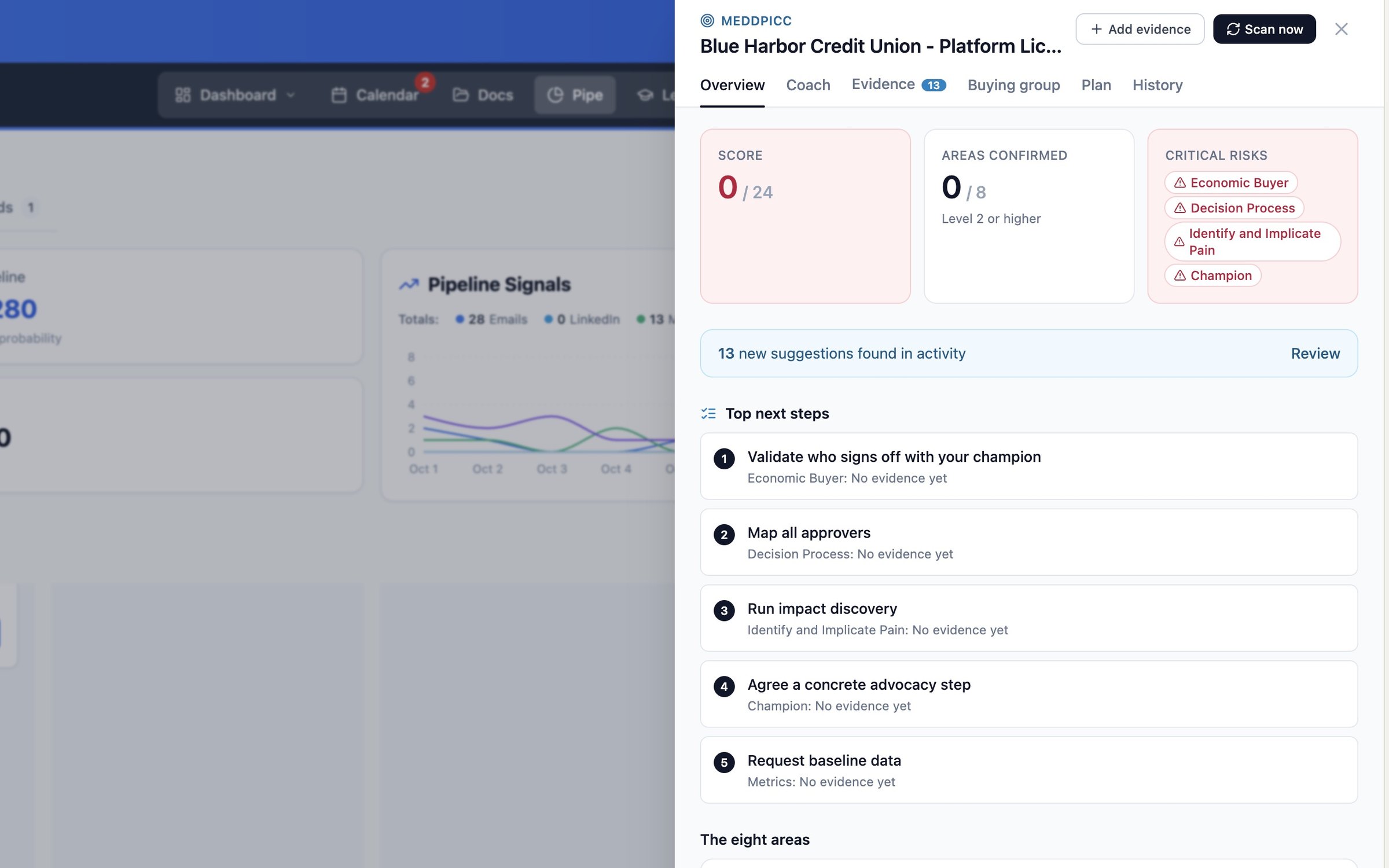Click the Top next steps checklist icon
This screenshot has height=868, width=1389.
click(x=708, y=414)
